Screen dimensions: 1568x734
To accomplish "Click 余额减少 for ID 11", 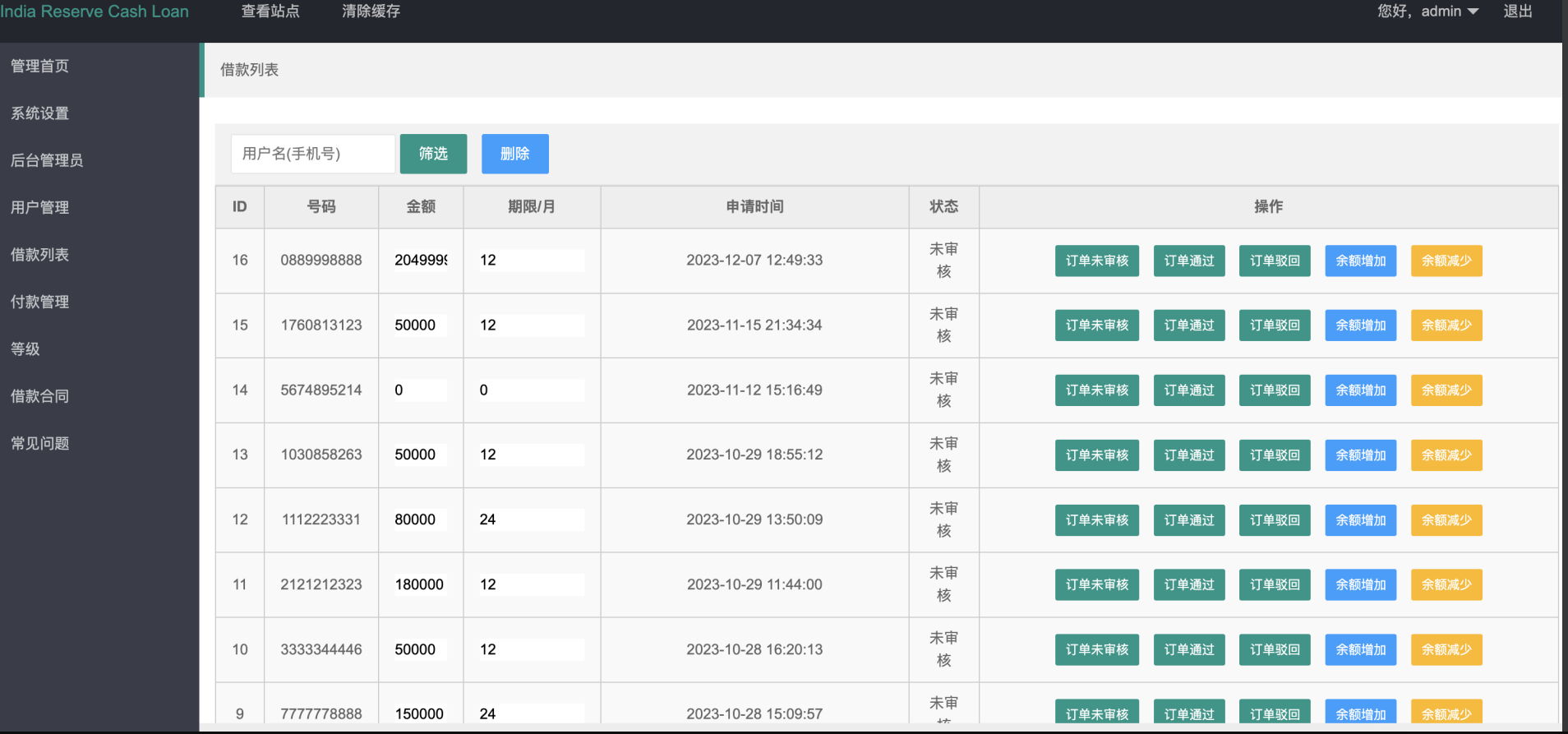I will click(1446, 584).
